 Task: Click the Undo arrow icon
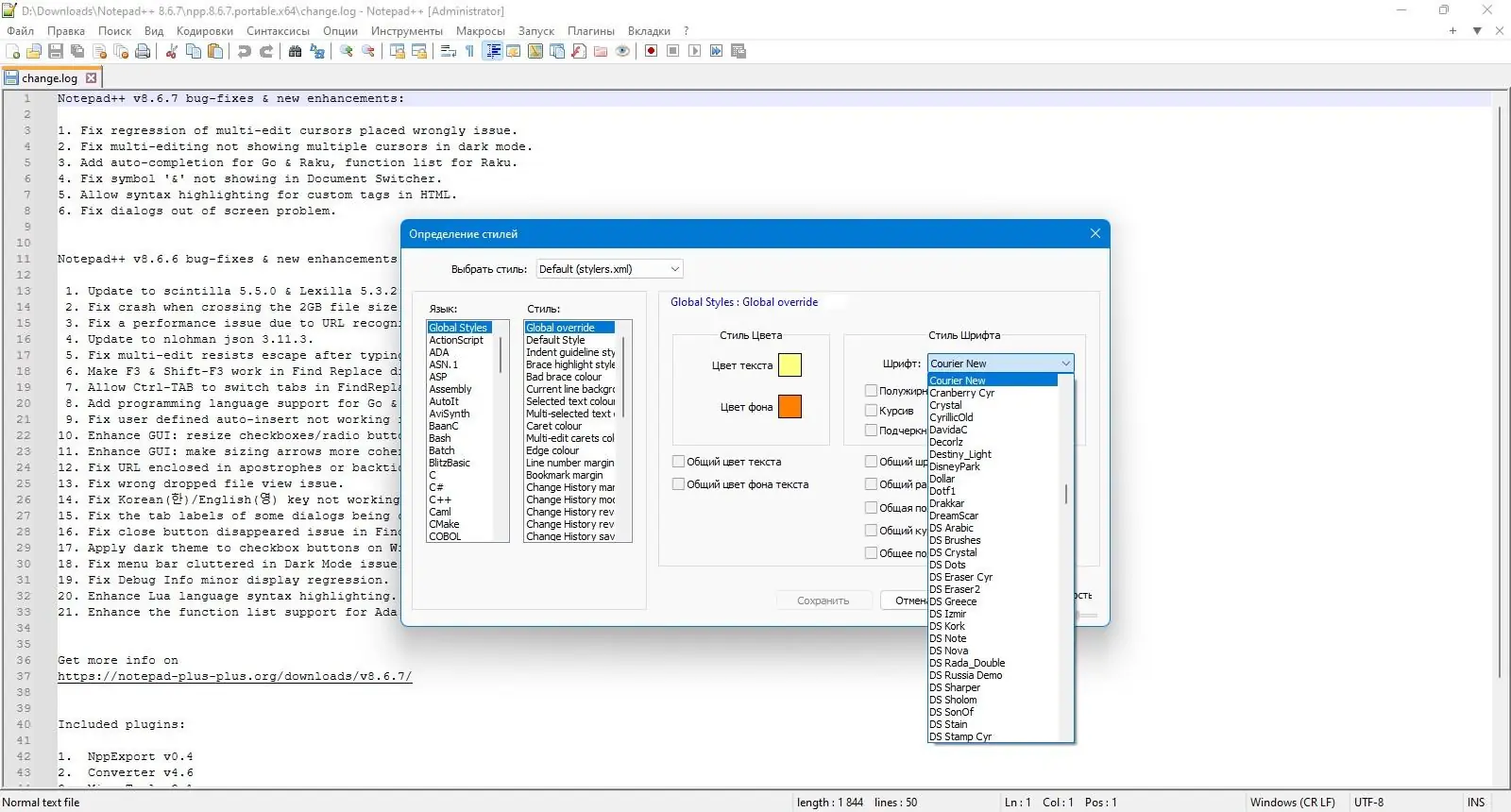coord(245,51)
